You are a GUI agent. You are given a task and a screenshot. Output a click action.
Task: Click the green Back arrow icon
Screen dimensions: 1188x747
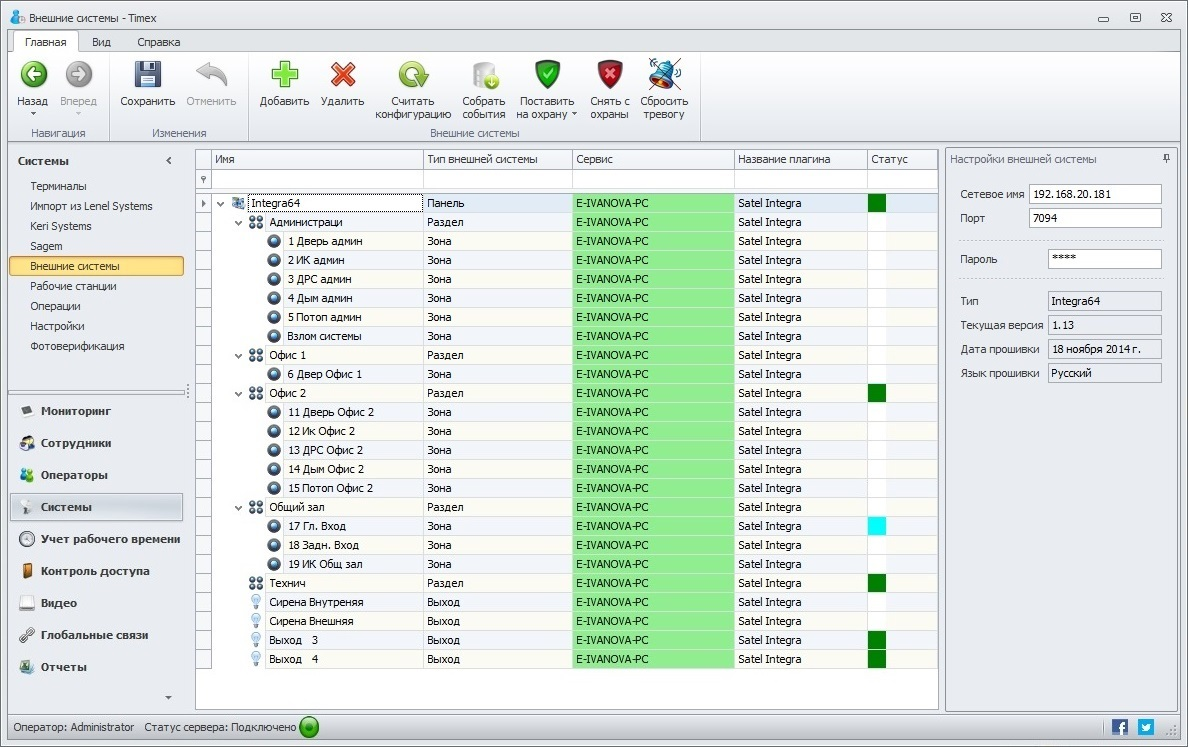33,75
